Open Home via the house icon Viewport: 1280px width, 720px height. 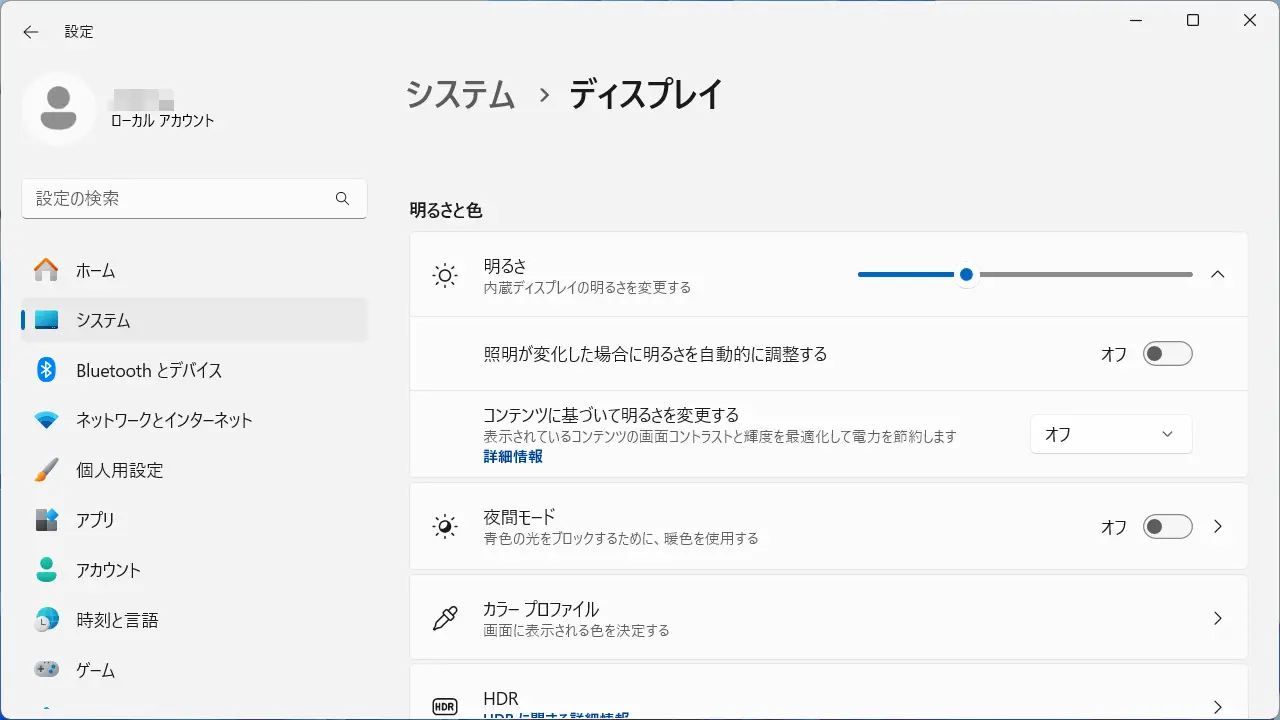coord(46,270)
